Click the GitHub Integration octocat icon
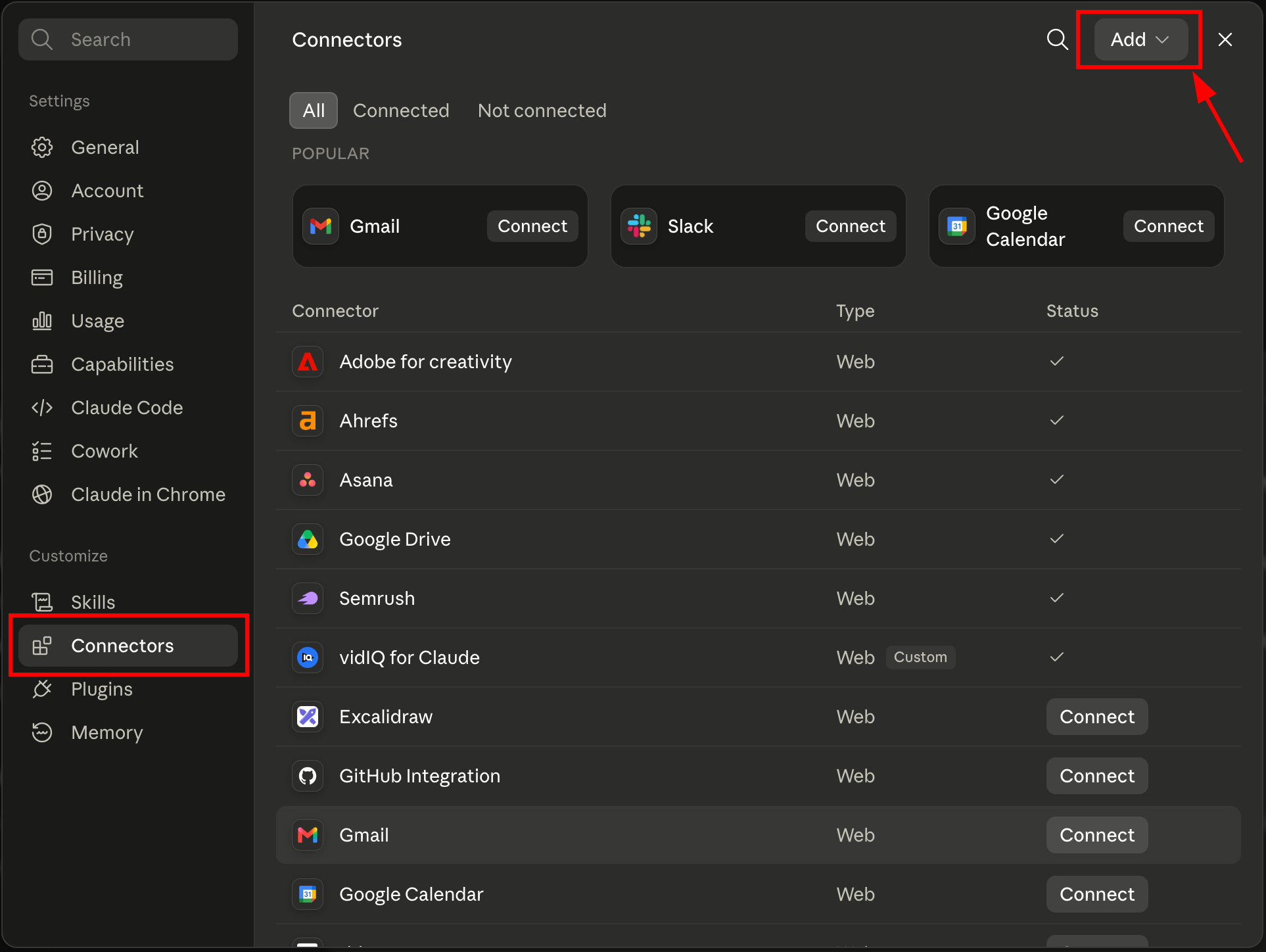Screen dimensions: 1266x952 click(308, 776)
